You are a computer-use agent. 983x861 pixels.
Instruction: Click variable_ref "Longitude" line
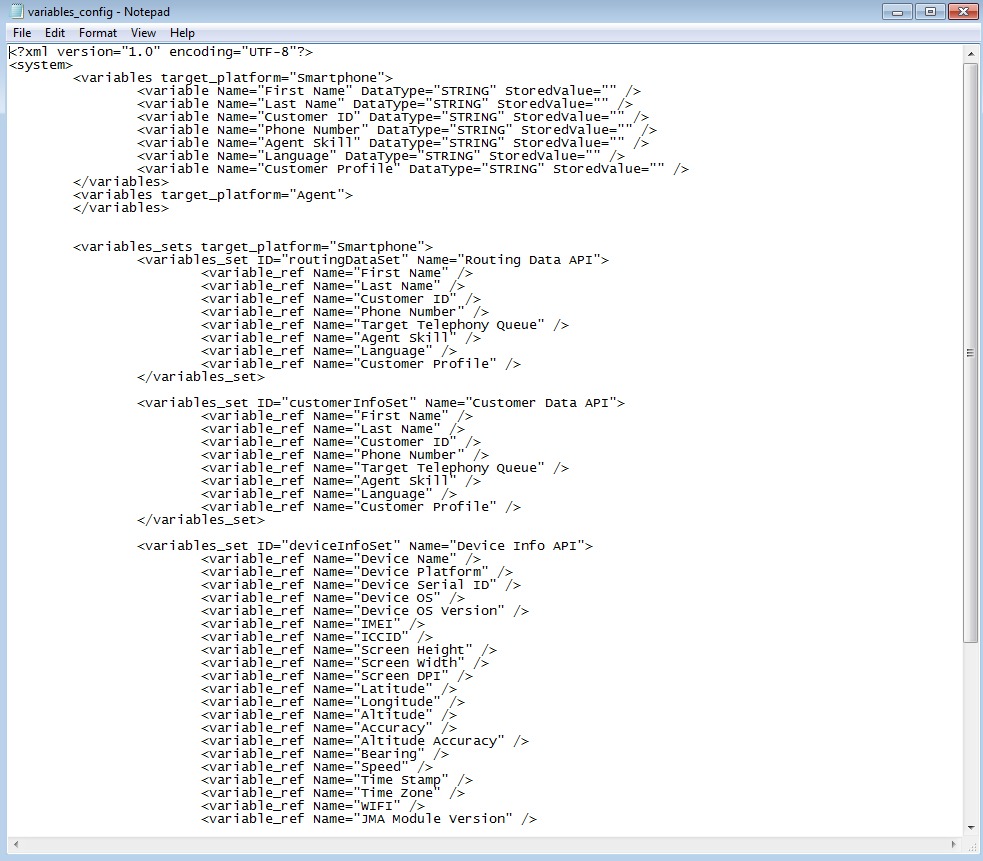(x=333, y=702)
